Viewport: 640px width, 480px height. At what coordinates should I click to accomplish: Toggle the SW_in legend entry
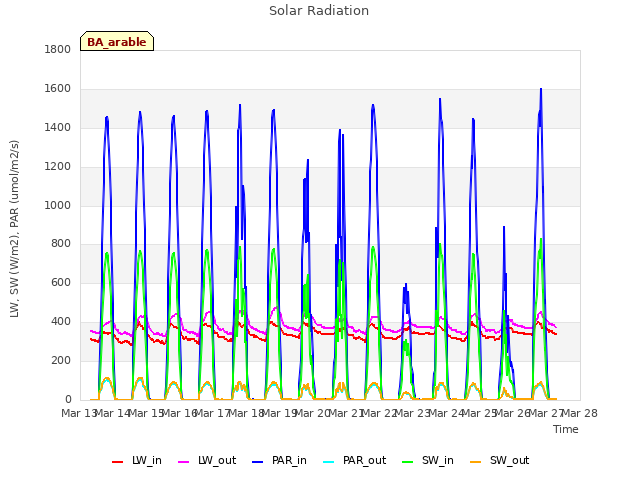pos(428,461)
